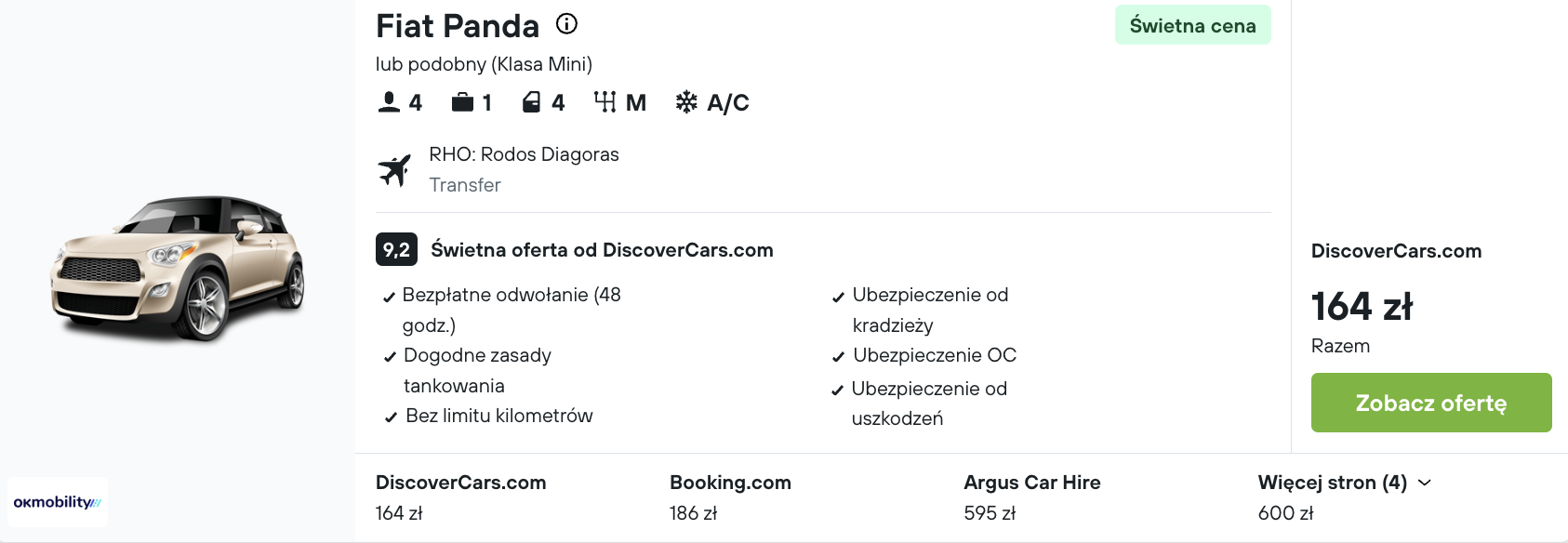Select the Argus Car Hire 595 zł offer

(x=1032, y=497)
